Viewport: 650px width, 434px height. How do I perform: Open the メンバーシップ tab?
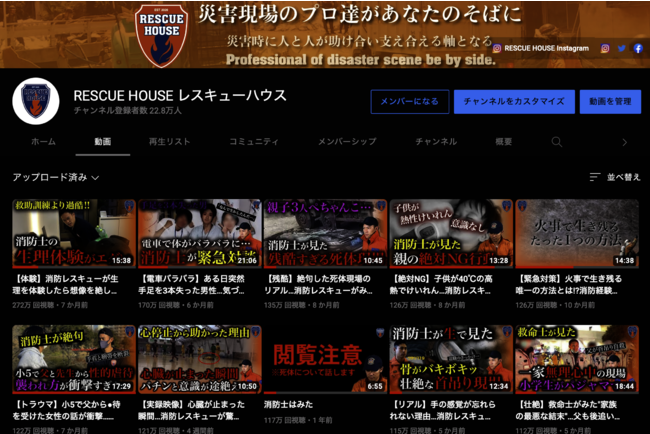click(x=347, y=142)
